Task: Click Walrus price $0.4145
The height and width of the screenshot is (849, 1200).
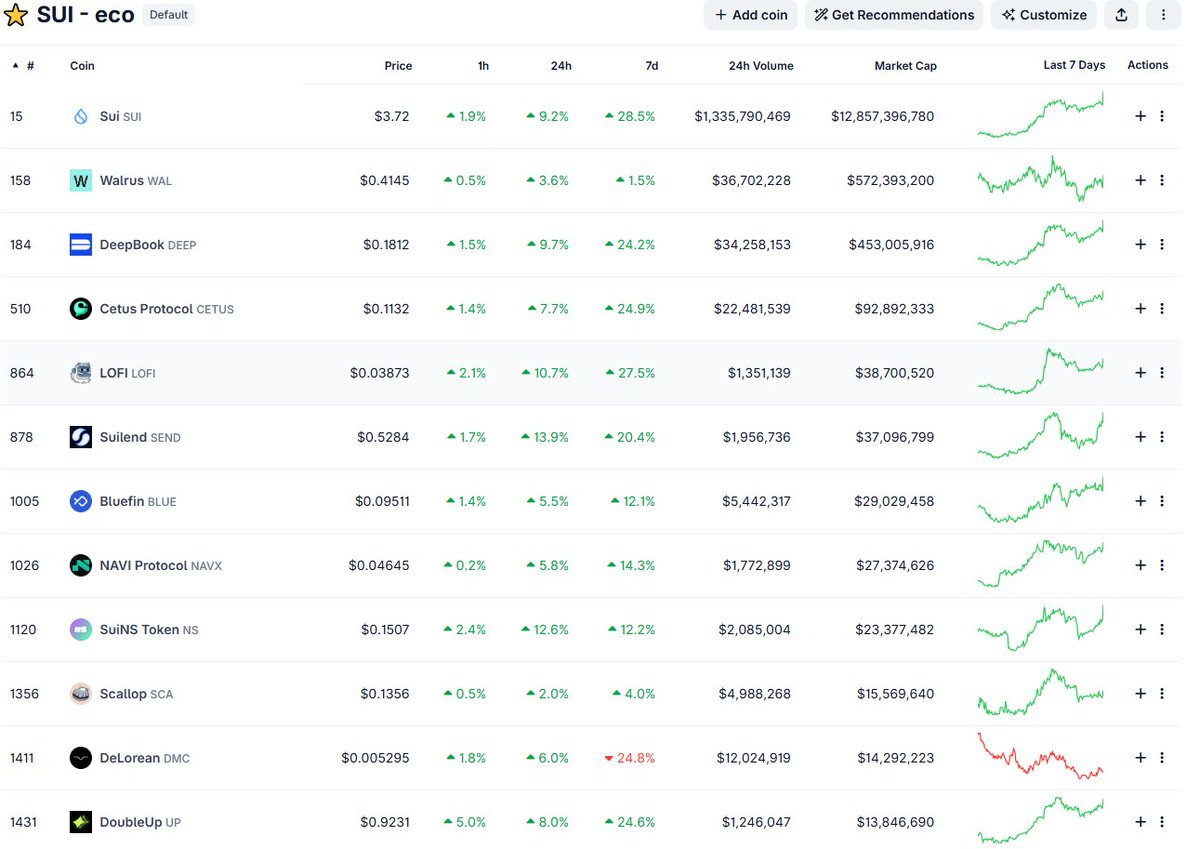Action: (x=384, y=180)
